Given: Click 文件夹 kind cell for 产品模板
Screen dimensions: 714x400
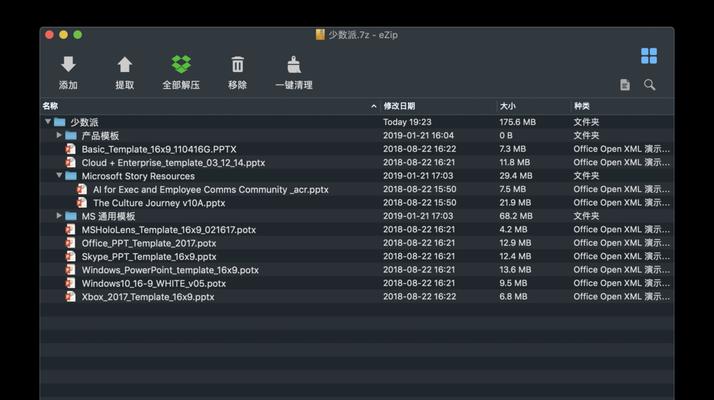Looking at the screenshot, I should tap(586, 135).
